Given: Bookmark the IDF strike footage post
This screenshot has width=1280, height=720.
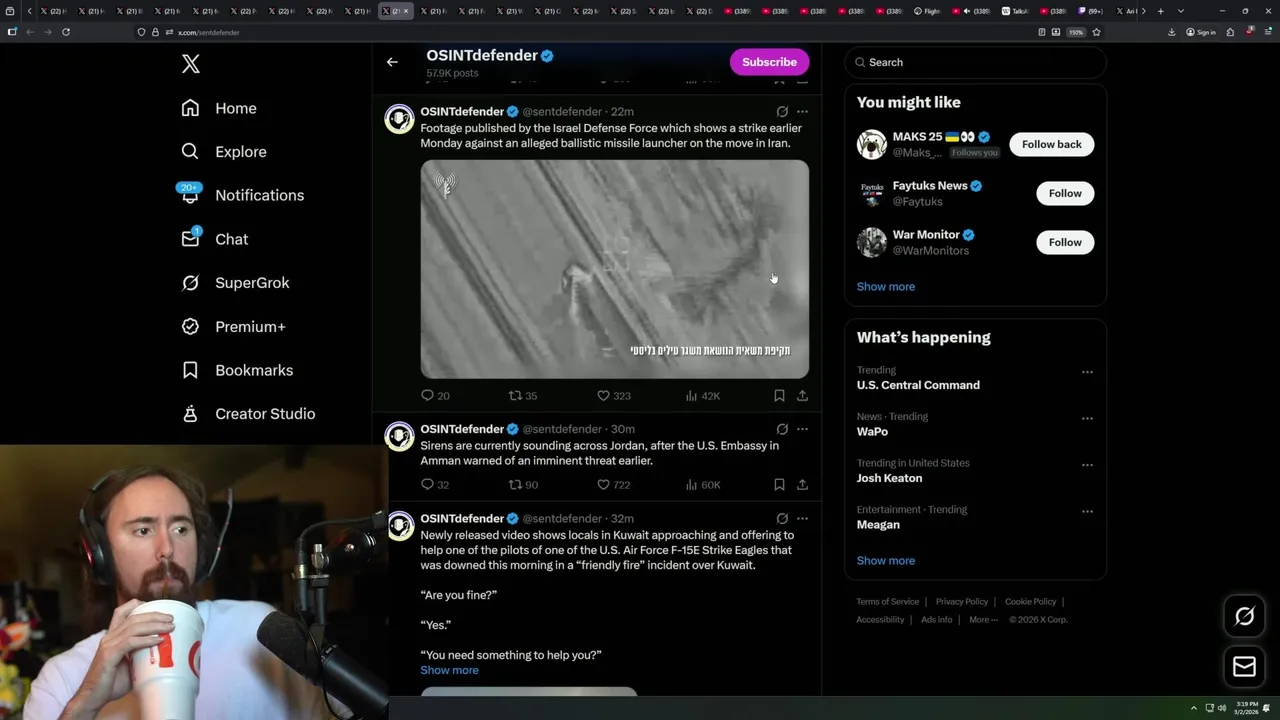Looking at the screenshot, I should coord(779,396).
